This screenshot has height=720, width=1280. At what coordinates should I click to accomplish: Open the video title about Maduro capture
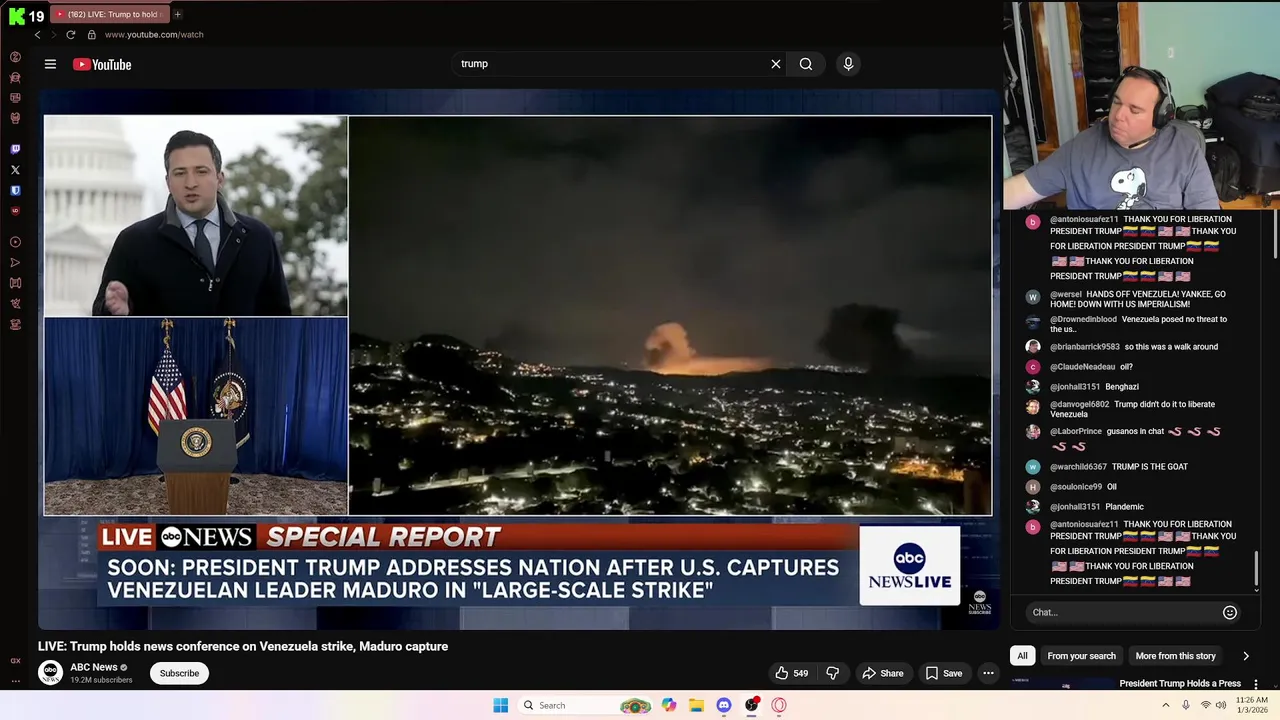(x=243, y=646)
